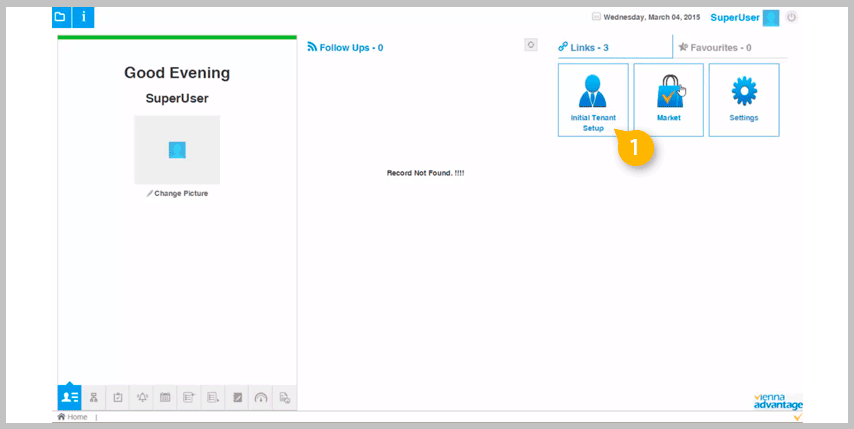Refresh the Follow Ups list

[531, 45]
